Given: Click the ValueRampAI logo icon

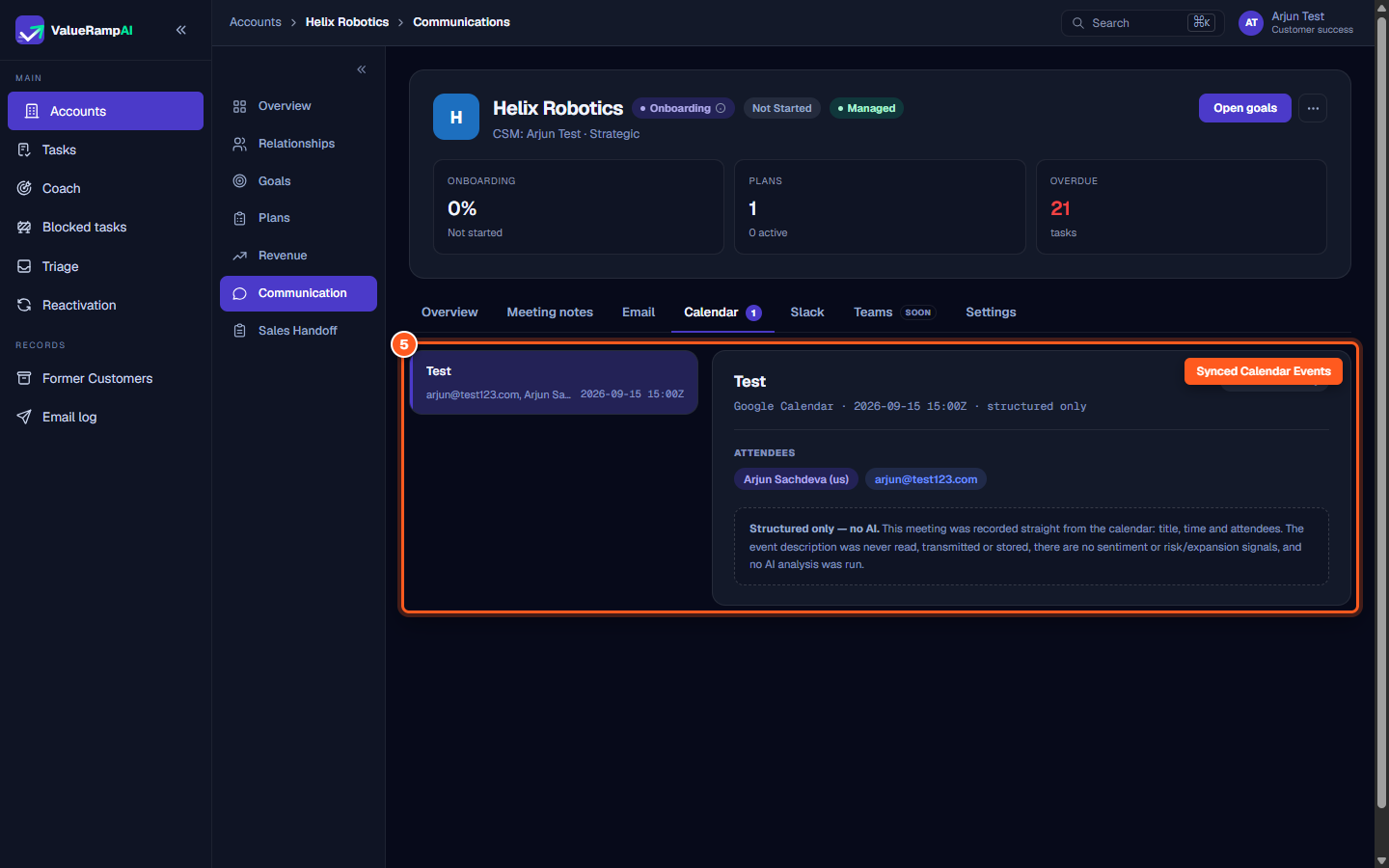Looking at the screenshot, I should click(x=30, y=30).
